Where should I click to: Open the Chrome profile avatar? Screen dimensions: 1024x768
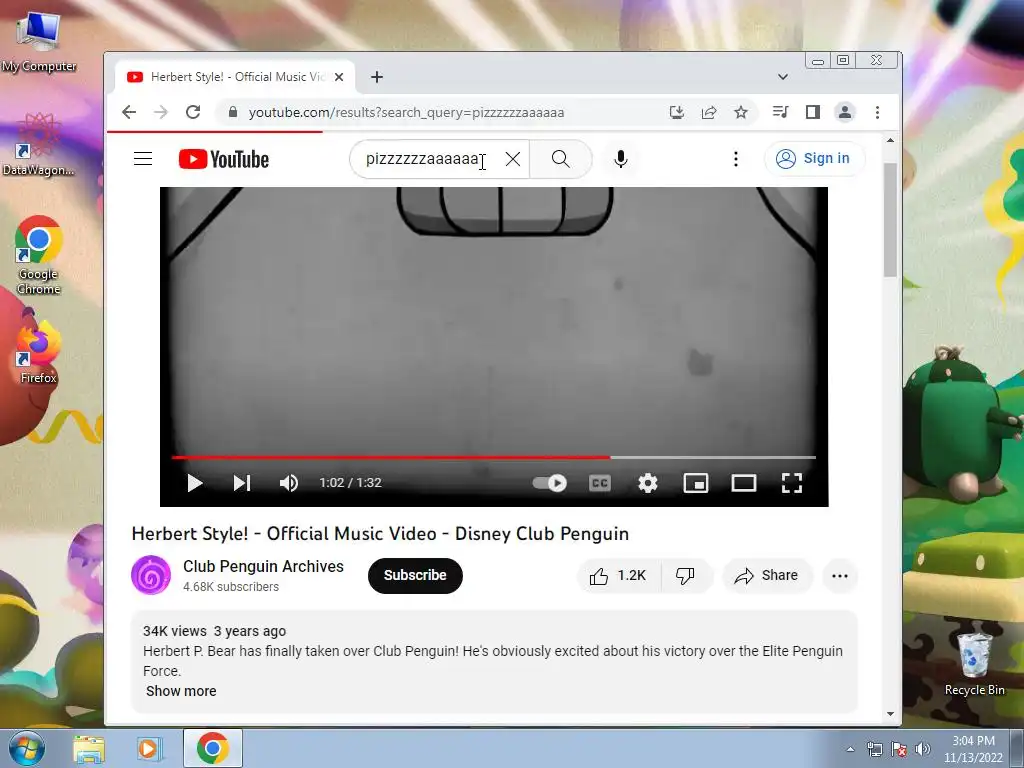(x=844, y=112)
